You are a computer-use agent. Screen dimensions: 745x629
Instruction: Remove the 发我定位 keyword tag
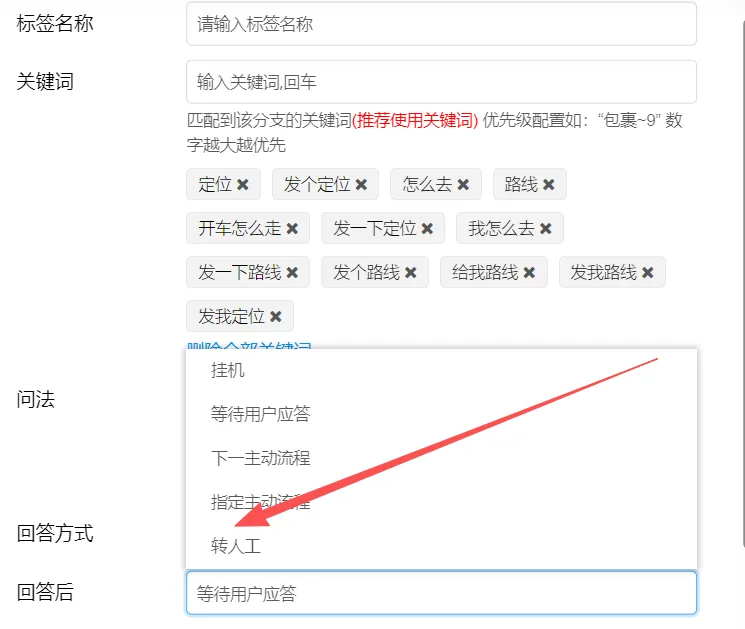[x=276, y=316]
